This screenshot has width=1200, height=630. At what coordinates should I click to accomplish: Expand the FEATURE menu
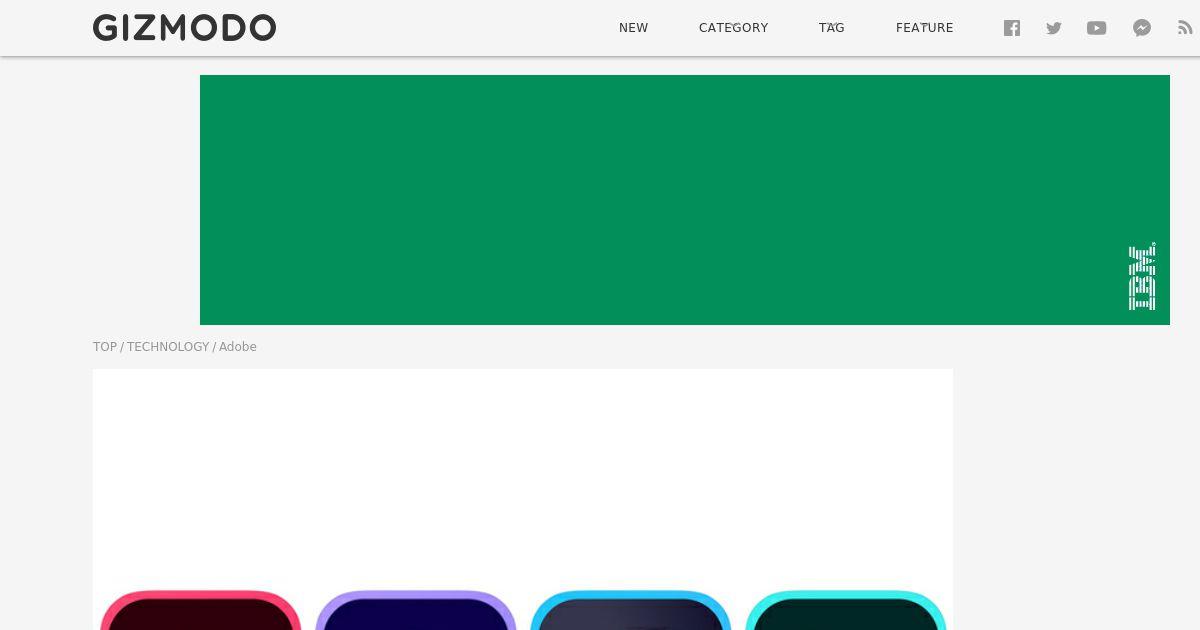[x=924, y=28]
